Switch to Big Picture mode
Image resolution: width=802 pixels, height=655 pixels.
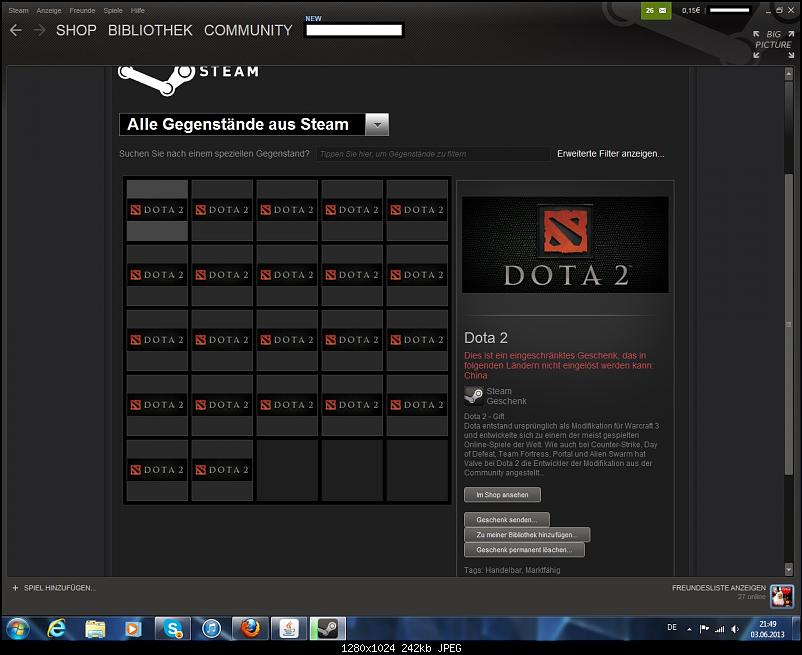773,44
